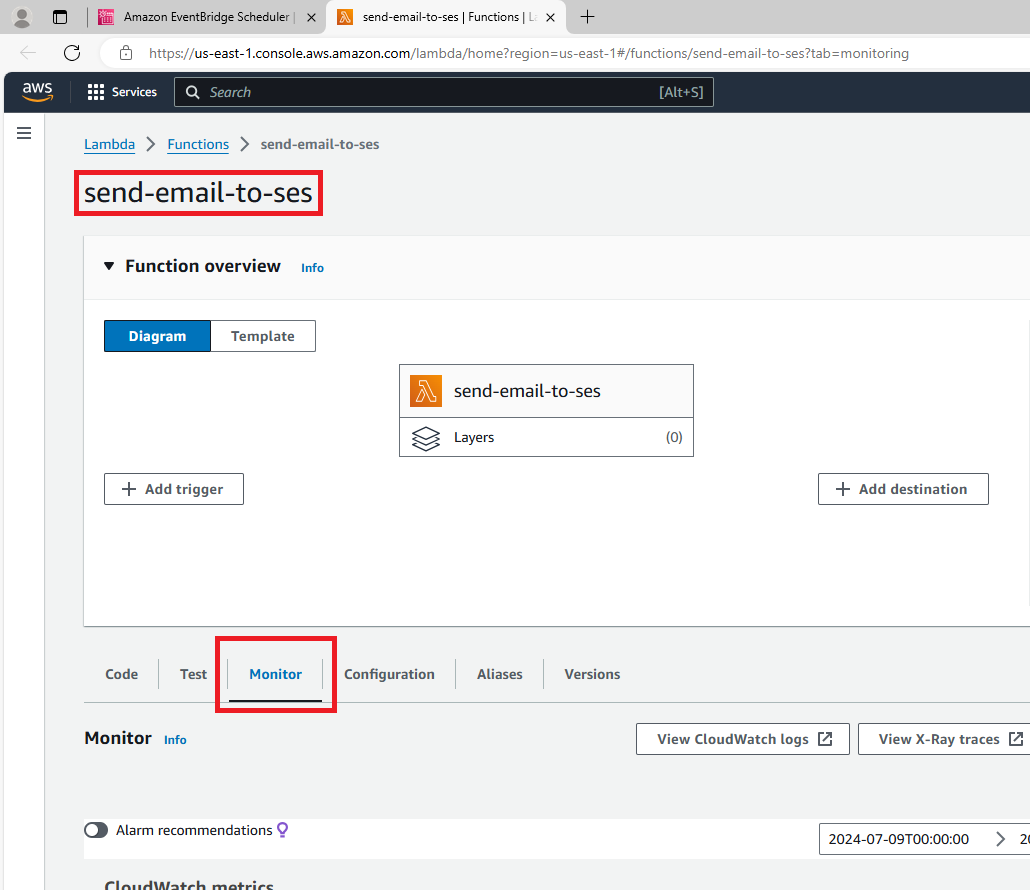Screen dimensions: 1030x890
Task: Open the Code tab
Action: point(122,675)
